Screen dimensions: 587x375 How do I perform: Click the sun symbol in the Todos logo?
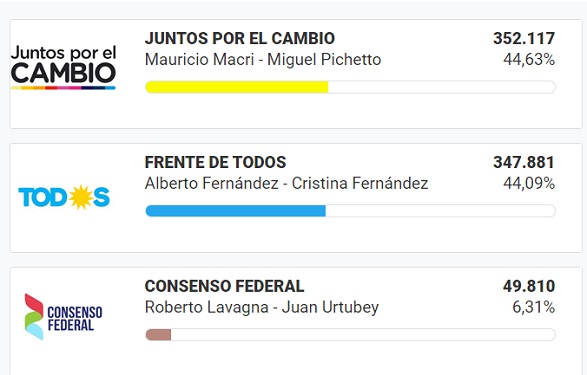[80, 197]
